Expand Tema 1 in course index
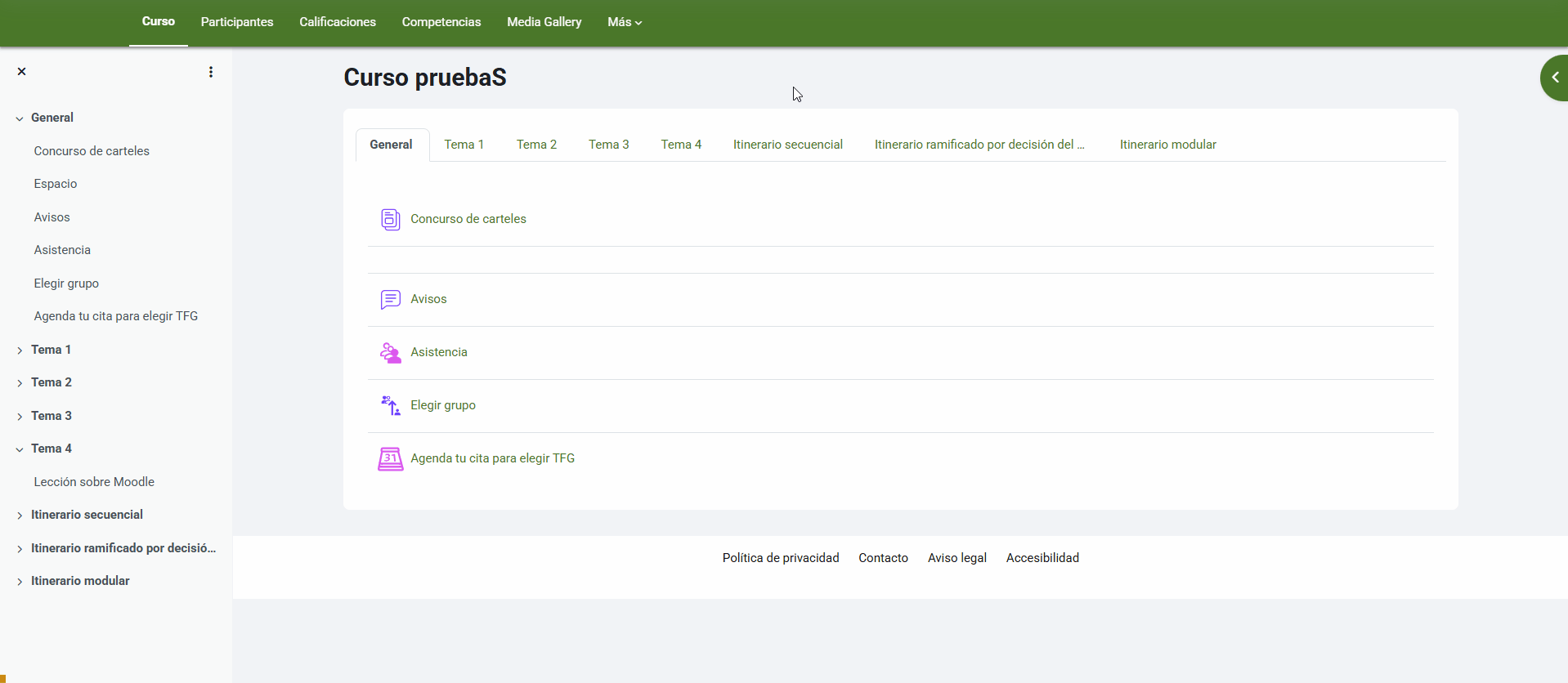This screenshot has width=1568, height=683. tap(20, 350)
